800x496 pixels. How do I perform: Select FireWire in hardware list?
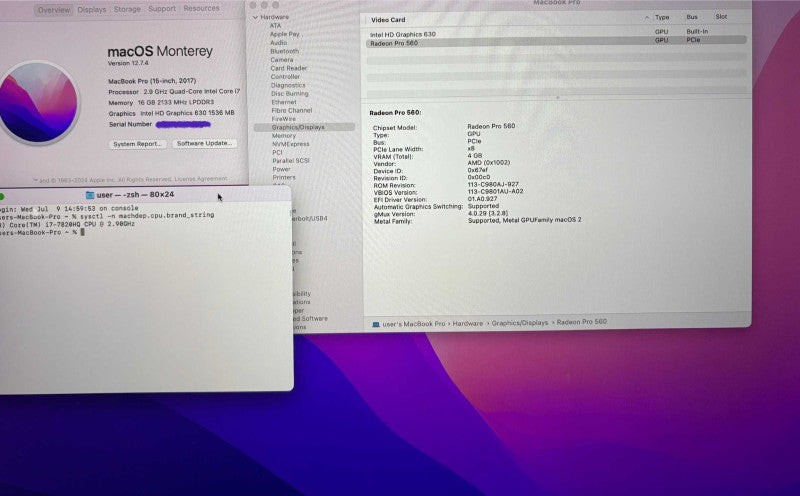click(284, 119)
